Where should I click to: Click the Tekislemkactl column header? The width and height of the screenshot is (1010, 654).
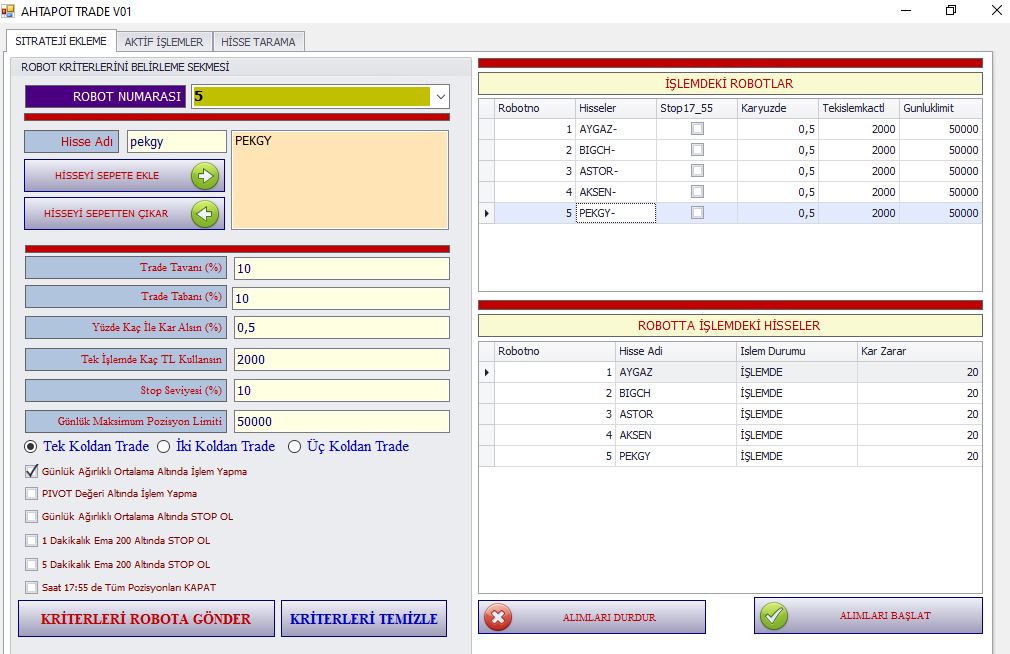coord(859,108)
